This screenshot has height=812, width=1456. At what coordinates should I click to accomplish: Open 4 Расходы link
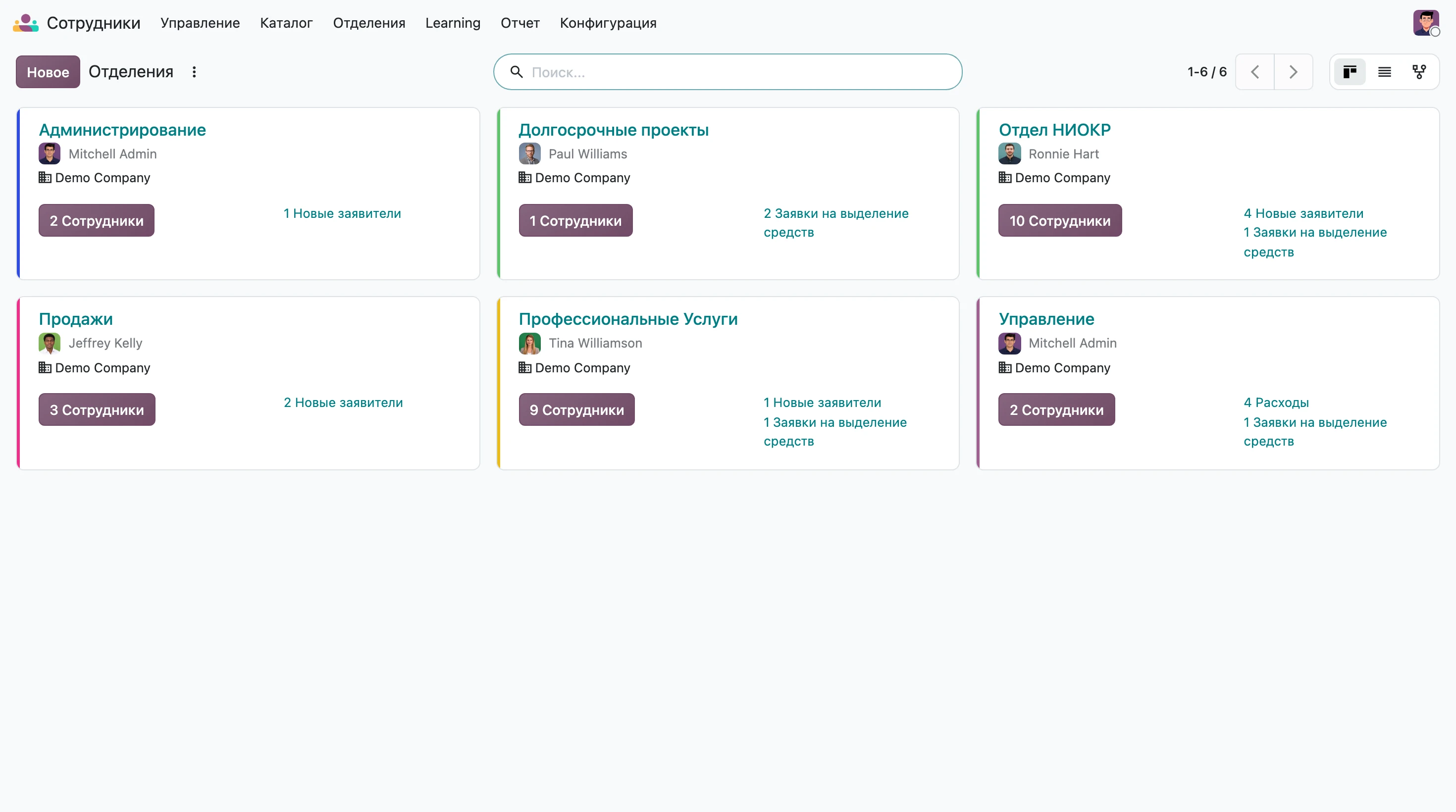(1276, 403)
